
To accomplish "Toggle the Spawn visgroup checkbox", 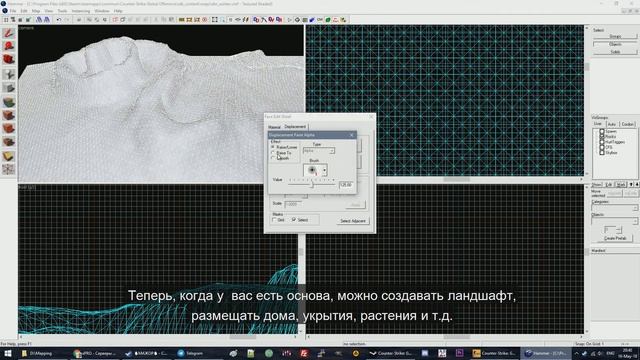I will [602, 131].
